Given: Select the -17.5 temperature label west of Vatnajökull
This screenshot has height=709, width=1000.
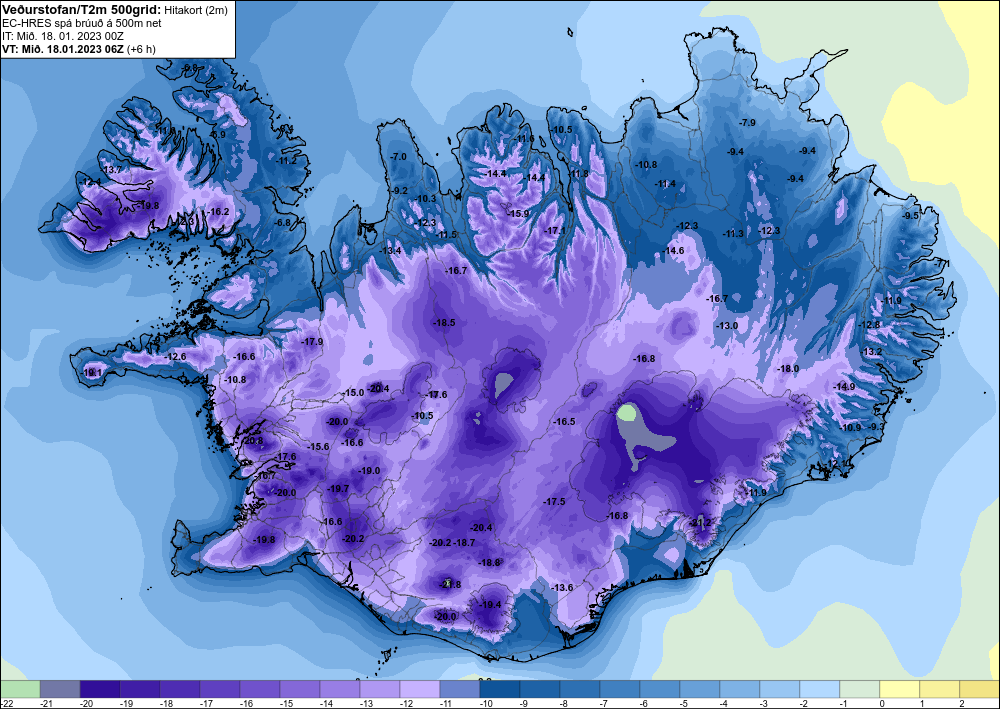Looking at the screenshot, I should tap(554, 502).
